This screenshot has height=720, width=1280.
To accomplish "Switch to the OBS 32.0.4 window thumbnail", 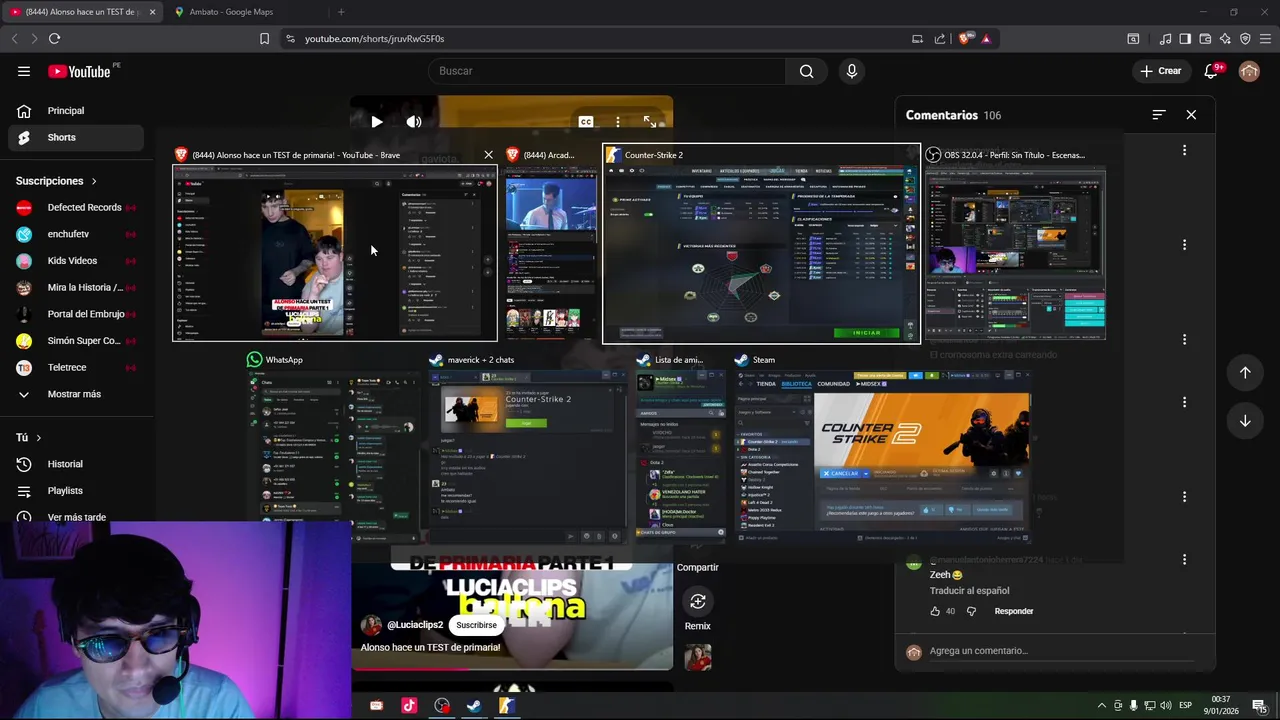I will pos(1015,244).
